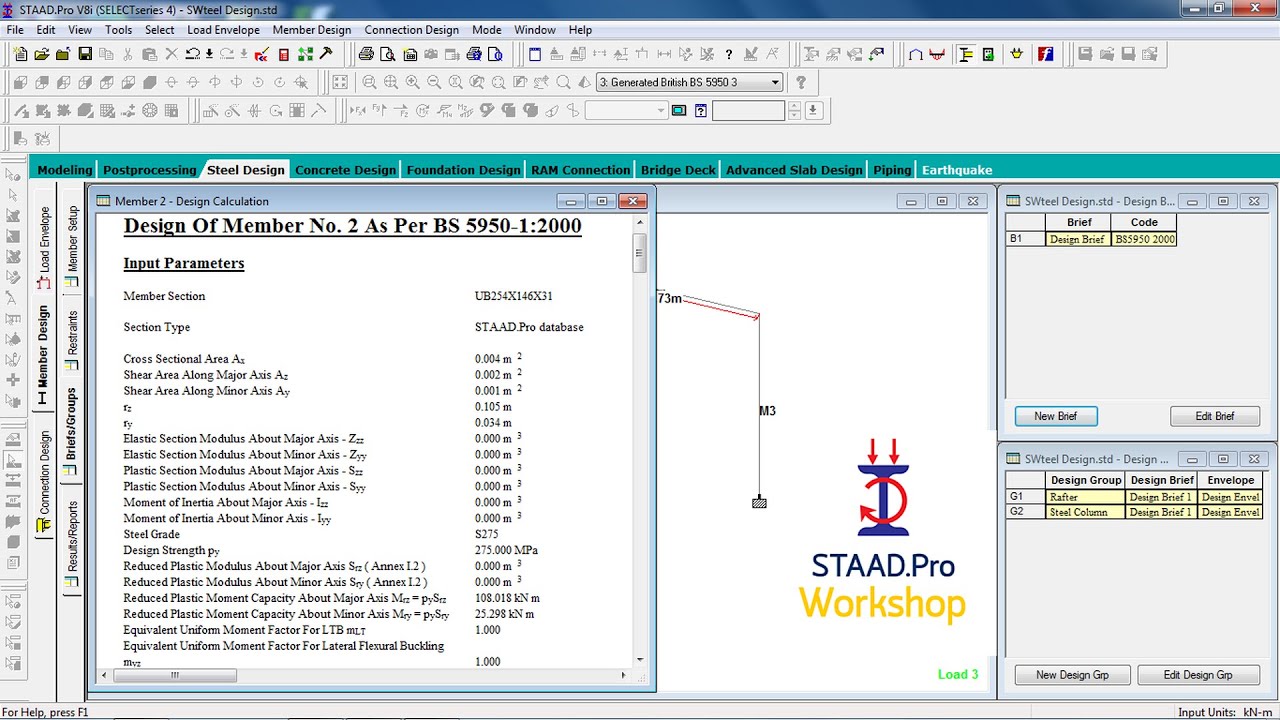Open the Connection Design menu
The image size is (1280, 720).
pos(411,30)
